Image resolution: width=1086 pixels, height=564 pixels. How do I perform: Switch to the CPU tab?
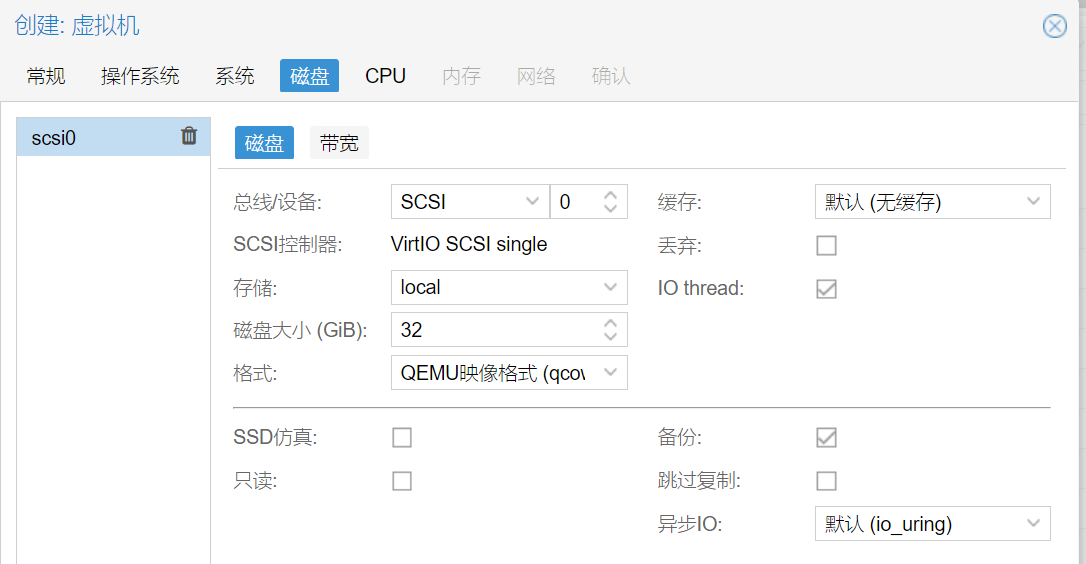pyautogui.click(x=385, y=76)
